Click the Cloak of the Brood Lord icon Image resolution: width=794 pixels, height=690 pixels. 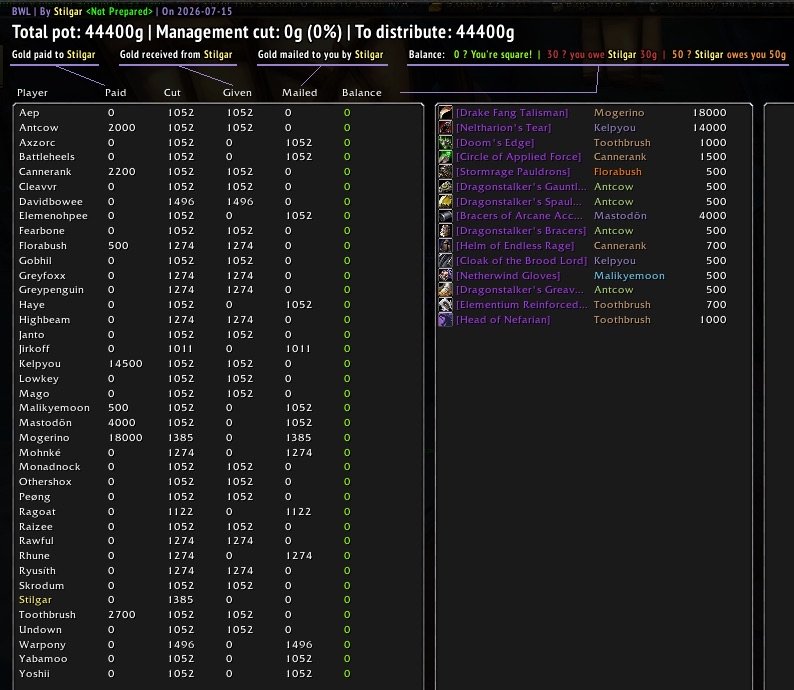446,261
